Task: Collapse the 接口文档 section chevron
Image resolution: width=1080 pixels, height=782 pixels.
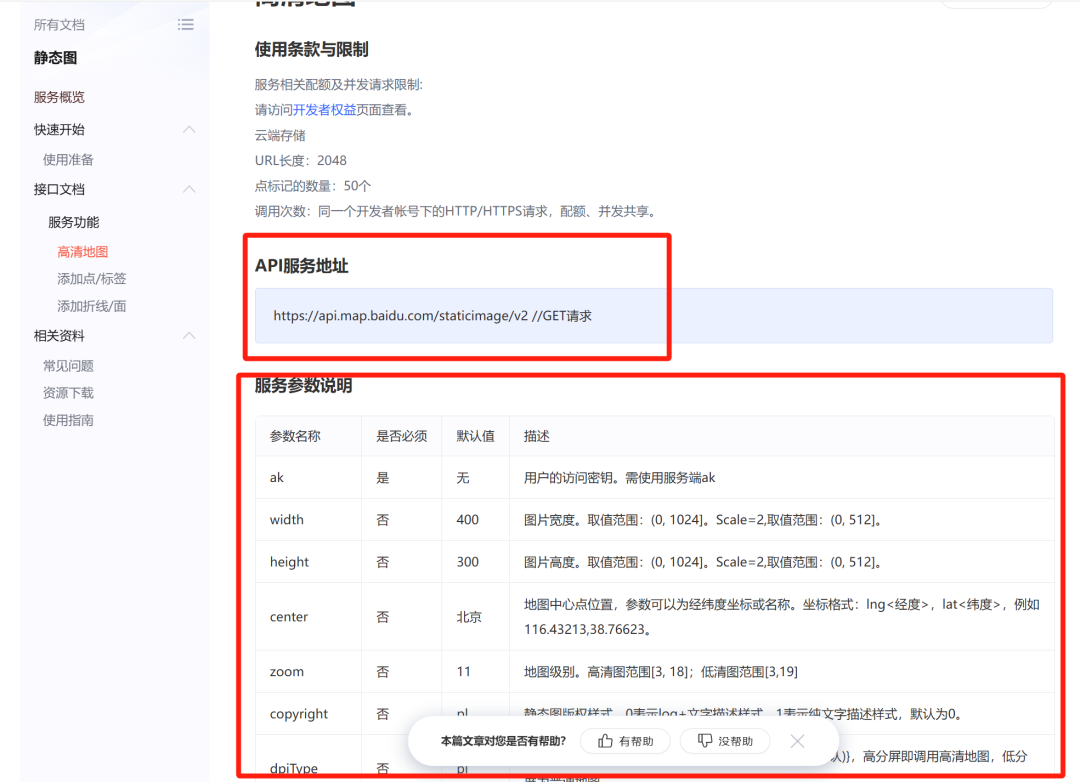Action: [189, 190]
